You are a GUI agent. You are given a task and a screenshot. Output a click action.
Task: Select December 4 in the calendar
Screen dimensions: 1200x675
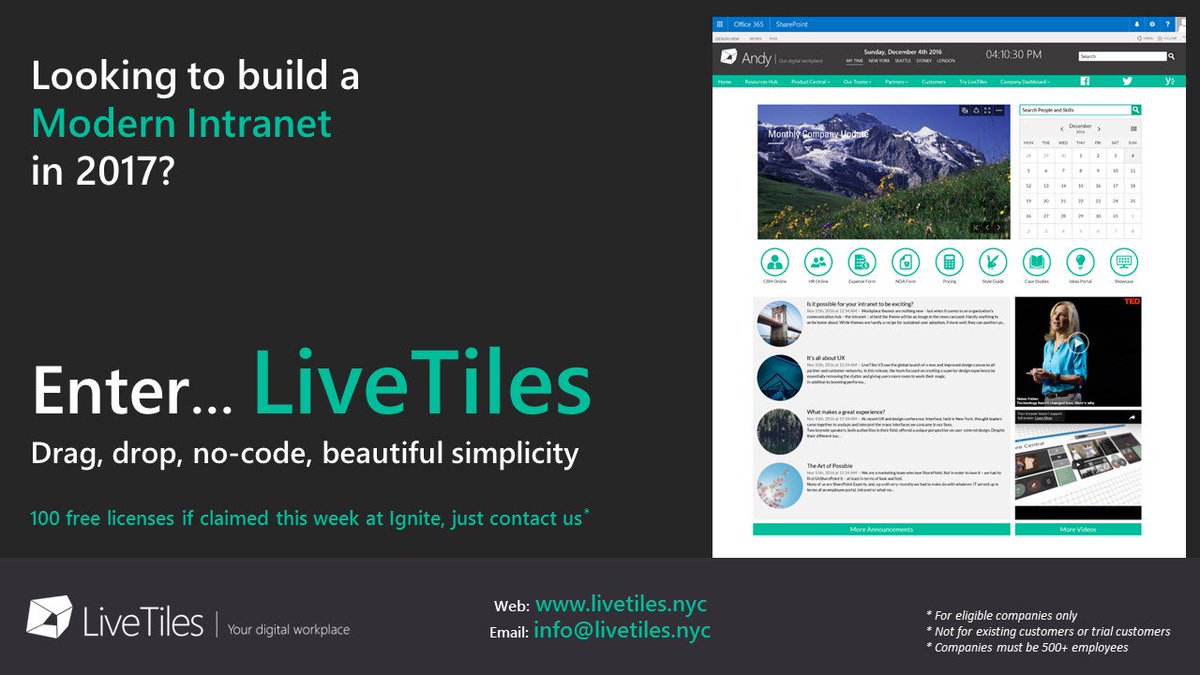click(x=1132, y=156)
